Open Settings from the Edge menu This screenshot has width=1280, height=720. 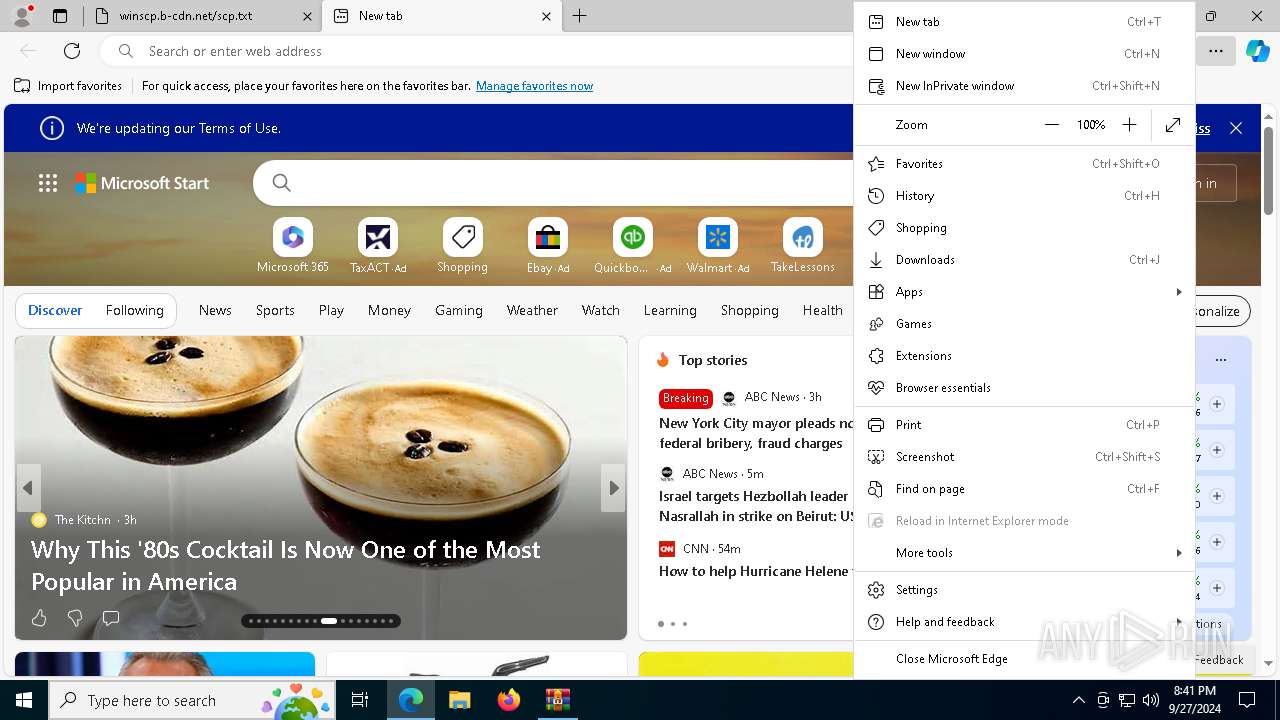tap(1024, 590)
